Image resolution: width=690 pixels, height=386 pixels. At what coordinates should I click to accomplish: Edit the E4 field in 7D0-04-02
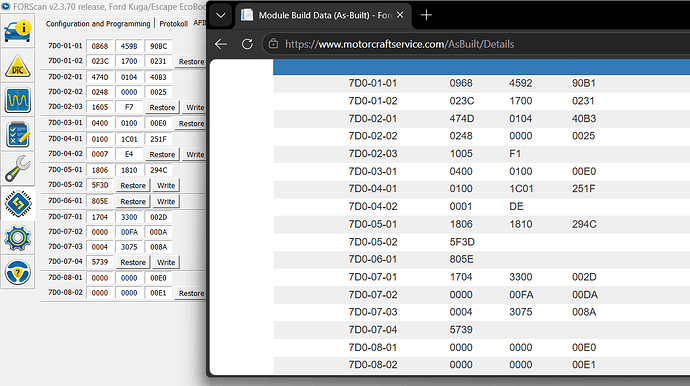tap(129, 154)
